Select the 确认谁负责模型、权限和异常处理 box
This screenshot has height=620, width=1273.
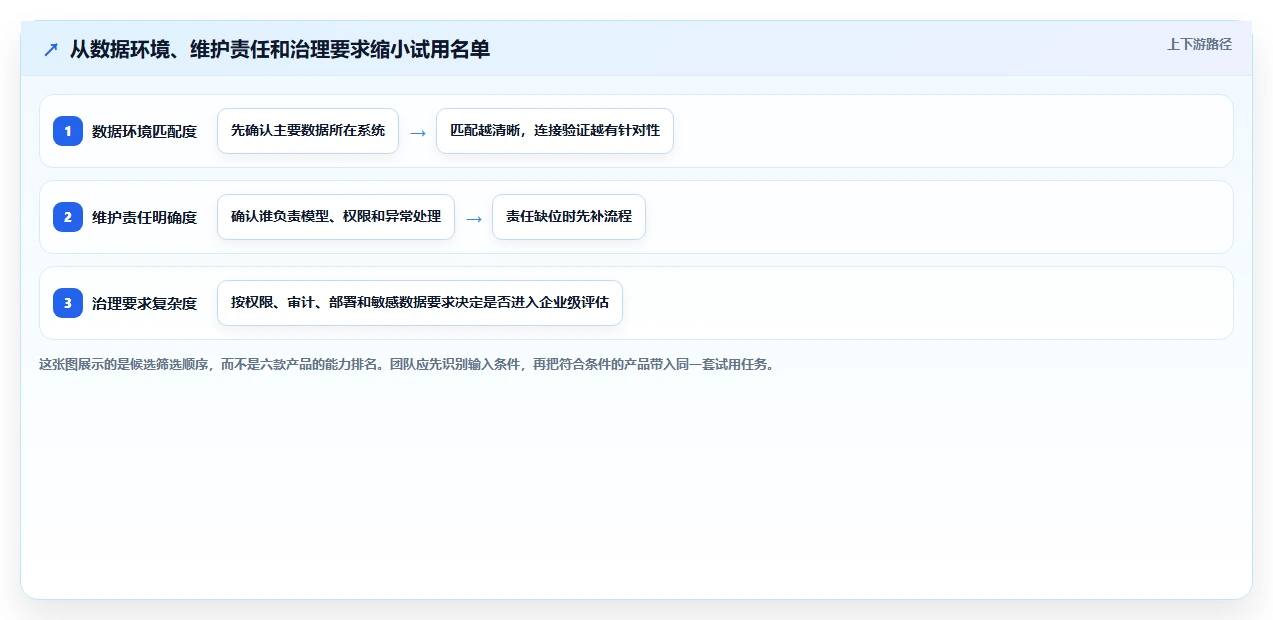tap(336, 217)
